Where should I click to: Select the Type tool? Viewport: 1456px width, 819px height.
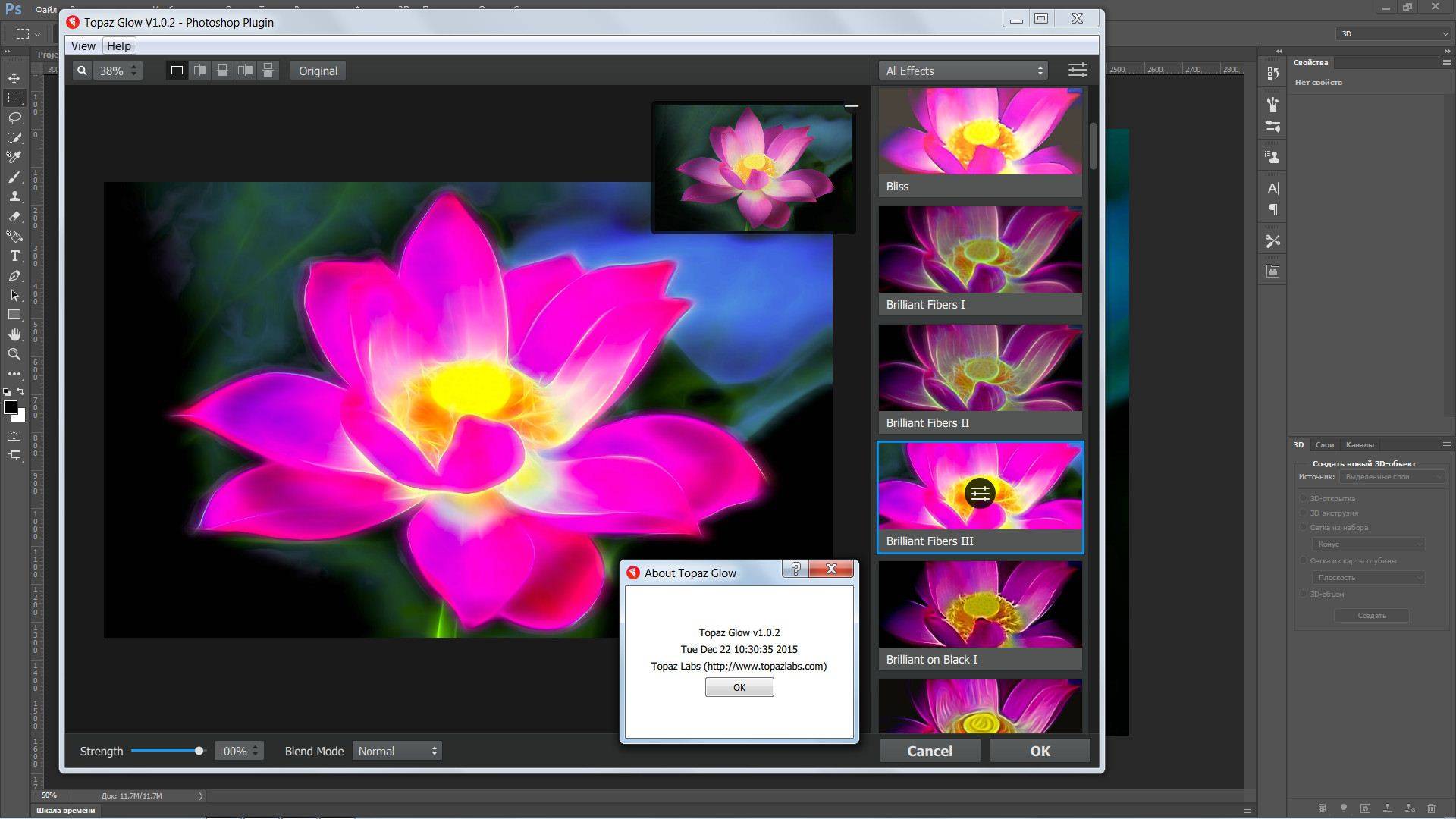(x=14, y=256)
